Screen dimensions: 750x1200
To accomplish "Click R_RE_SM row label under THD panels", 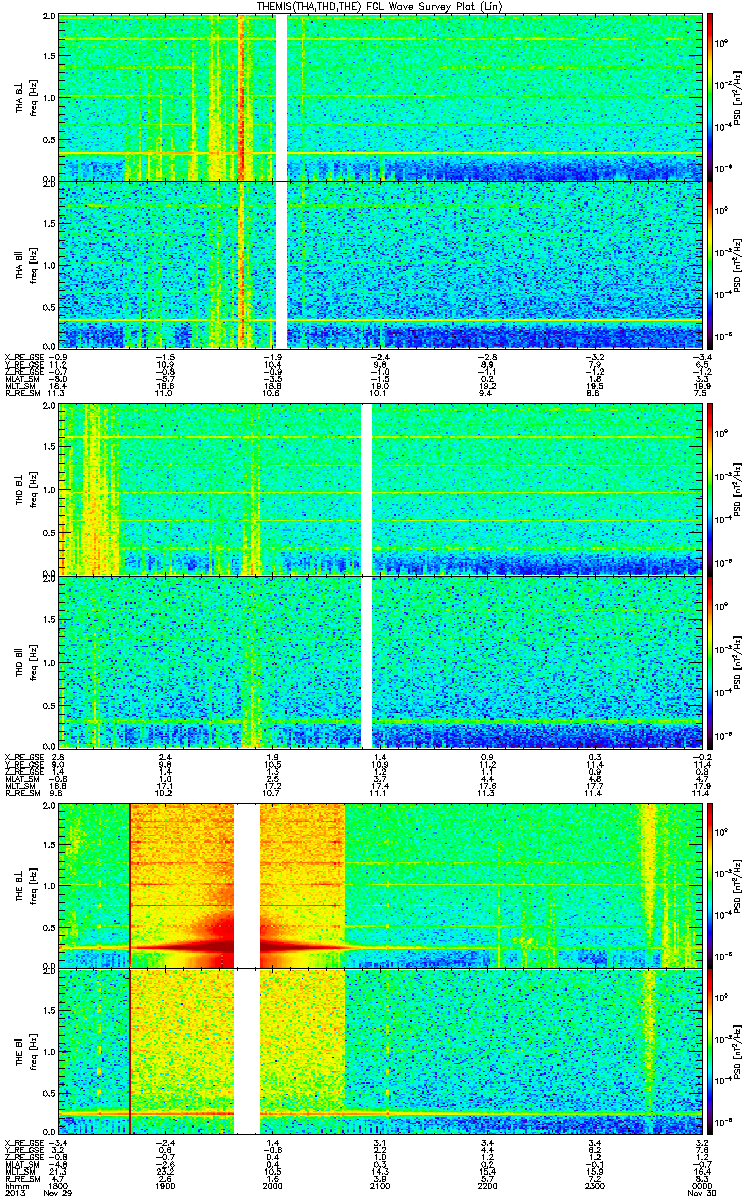I will [22, 793].
